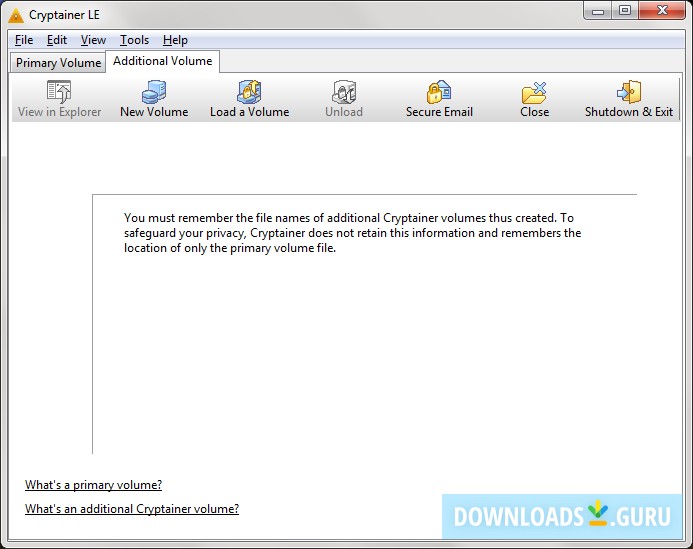Screen dimensions: 693x549
Task: Open the Help menu
Action: 175,40
